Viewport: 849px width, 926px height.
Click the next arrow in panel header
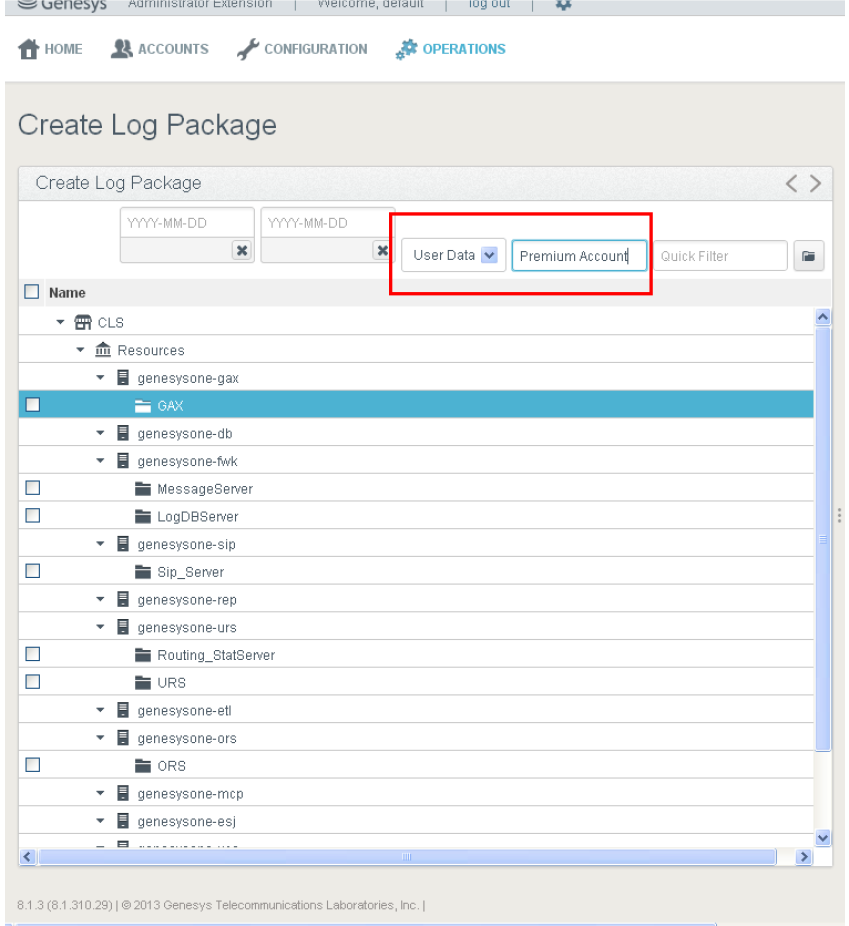[816, 183]
